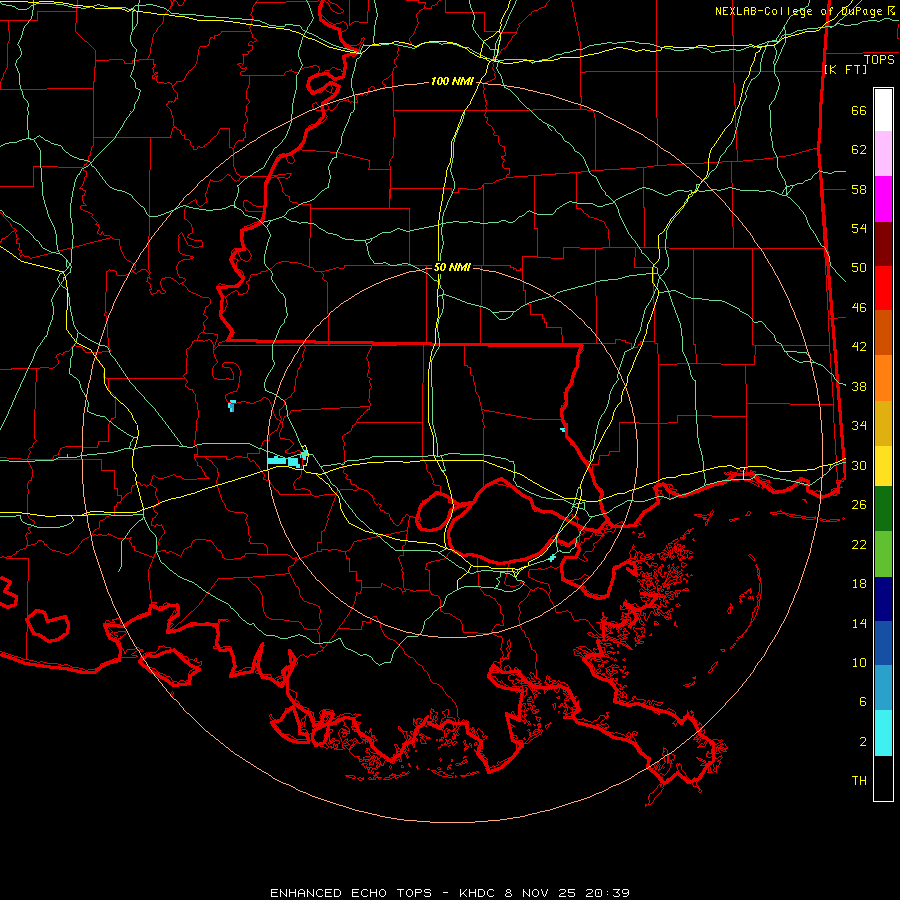Click the 'ENHANCED ECHO TOPS' caption text
This screenshot has width=900, height=900.
(x=351, y=893)
